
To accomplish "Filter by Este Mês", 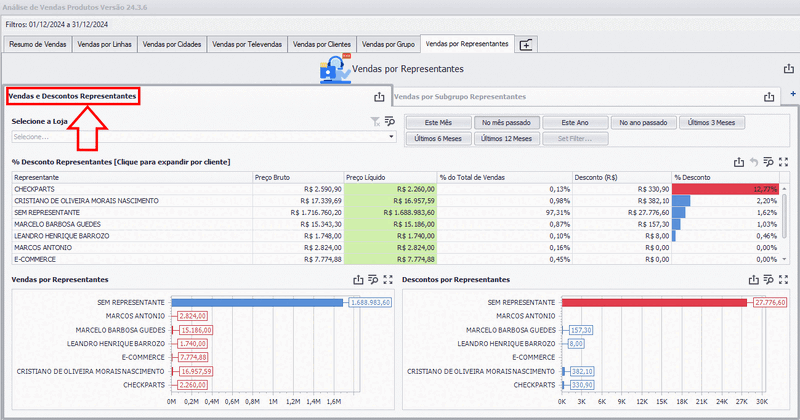I will click(x=438, y=122).
